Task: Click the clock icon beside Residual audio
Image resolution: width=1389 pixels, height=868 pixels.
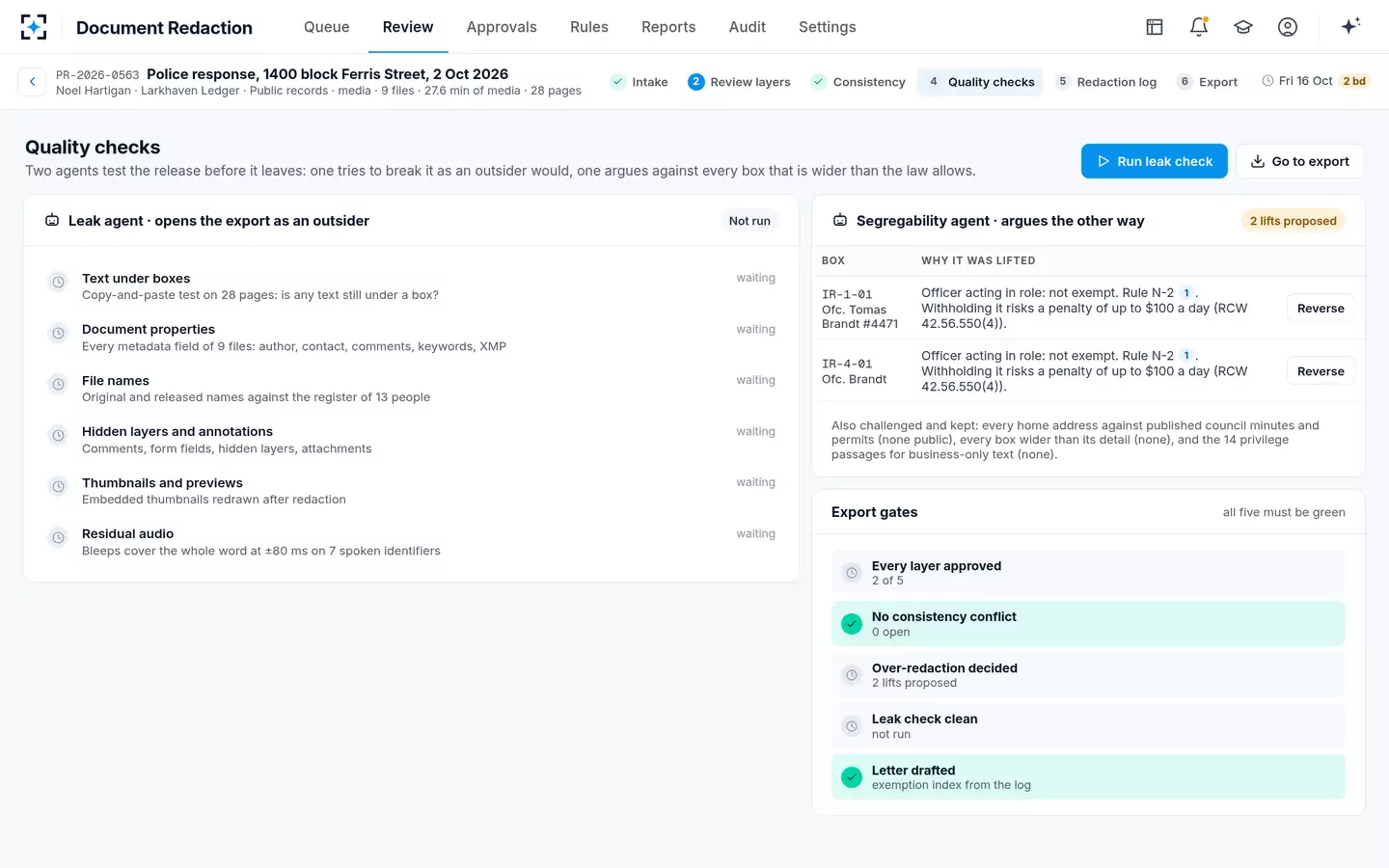Action: coord(59,538)
